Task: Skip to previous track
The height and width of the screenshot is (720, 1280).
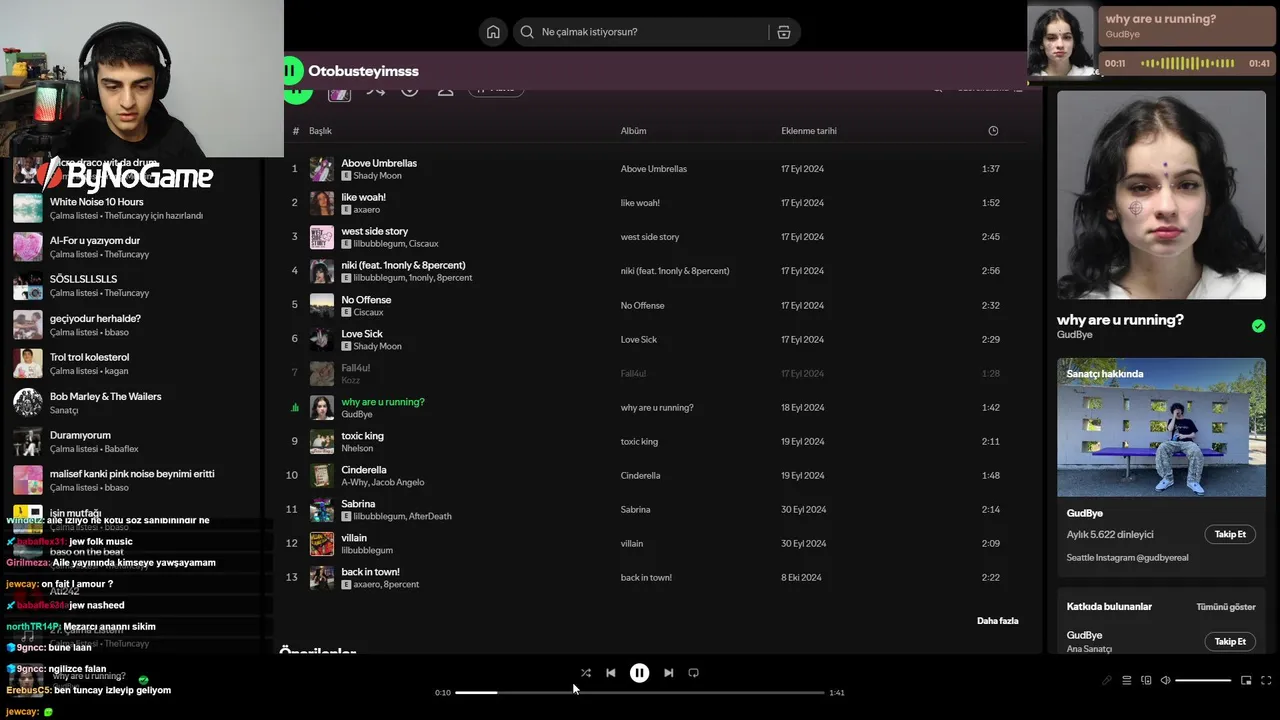Action: click(611, 673)
